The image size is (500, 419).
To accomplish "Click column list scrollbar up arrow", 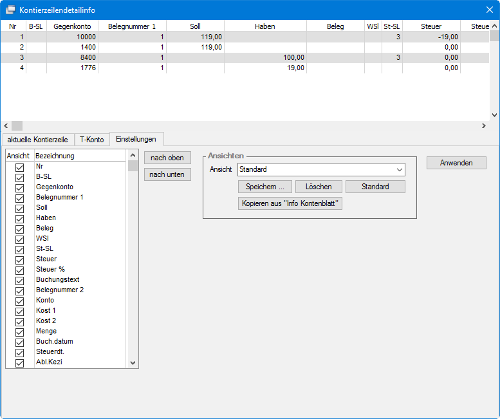I will coord(133,155).
